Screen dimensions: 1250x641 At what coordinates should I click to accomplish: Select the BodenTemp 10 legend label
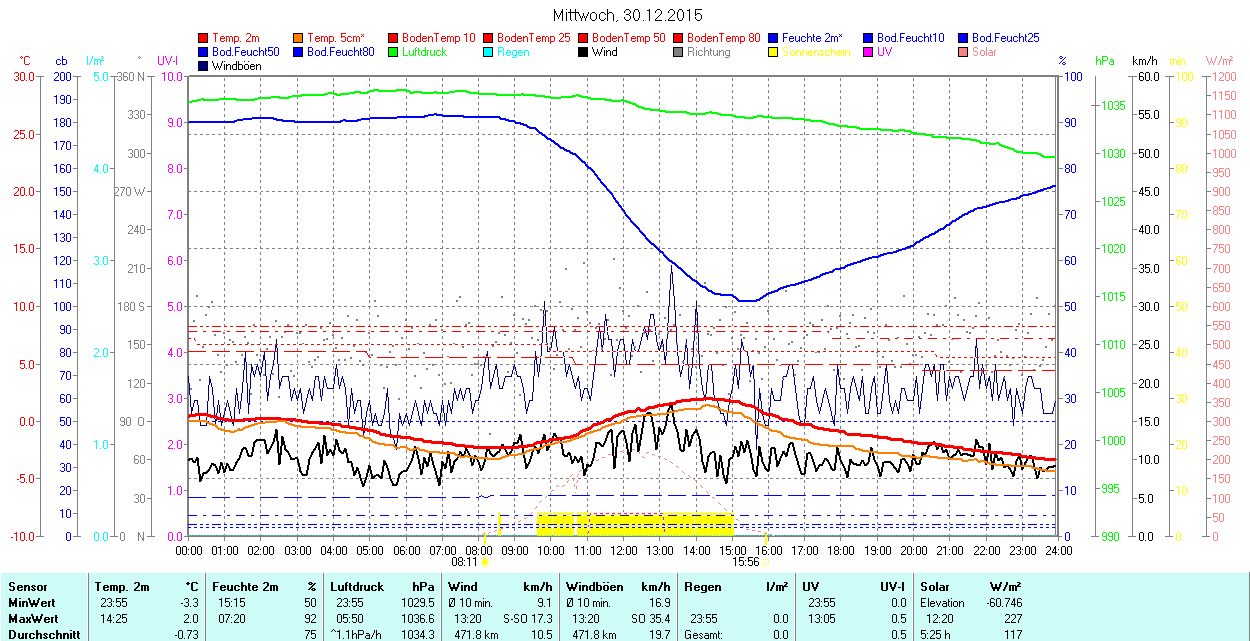pos(439,38)
